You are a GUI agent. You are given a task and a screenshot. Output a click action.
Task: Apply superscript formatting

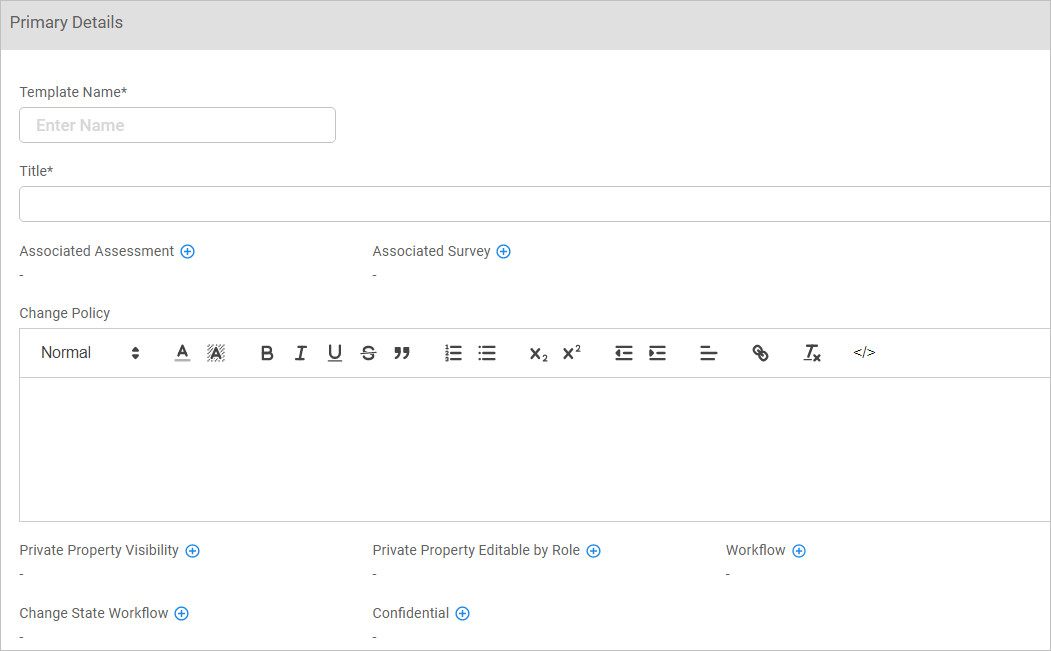tap(571, 353)
